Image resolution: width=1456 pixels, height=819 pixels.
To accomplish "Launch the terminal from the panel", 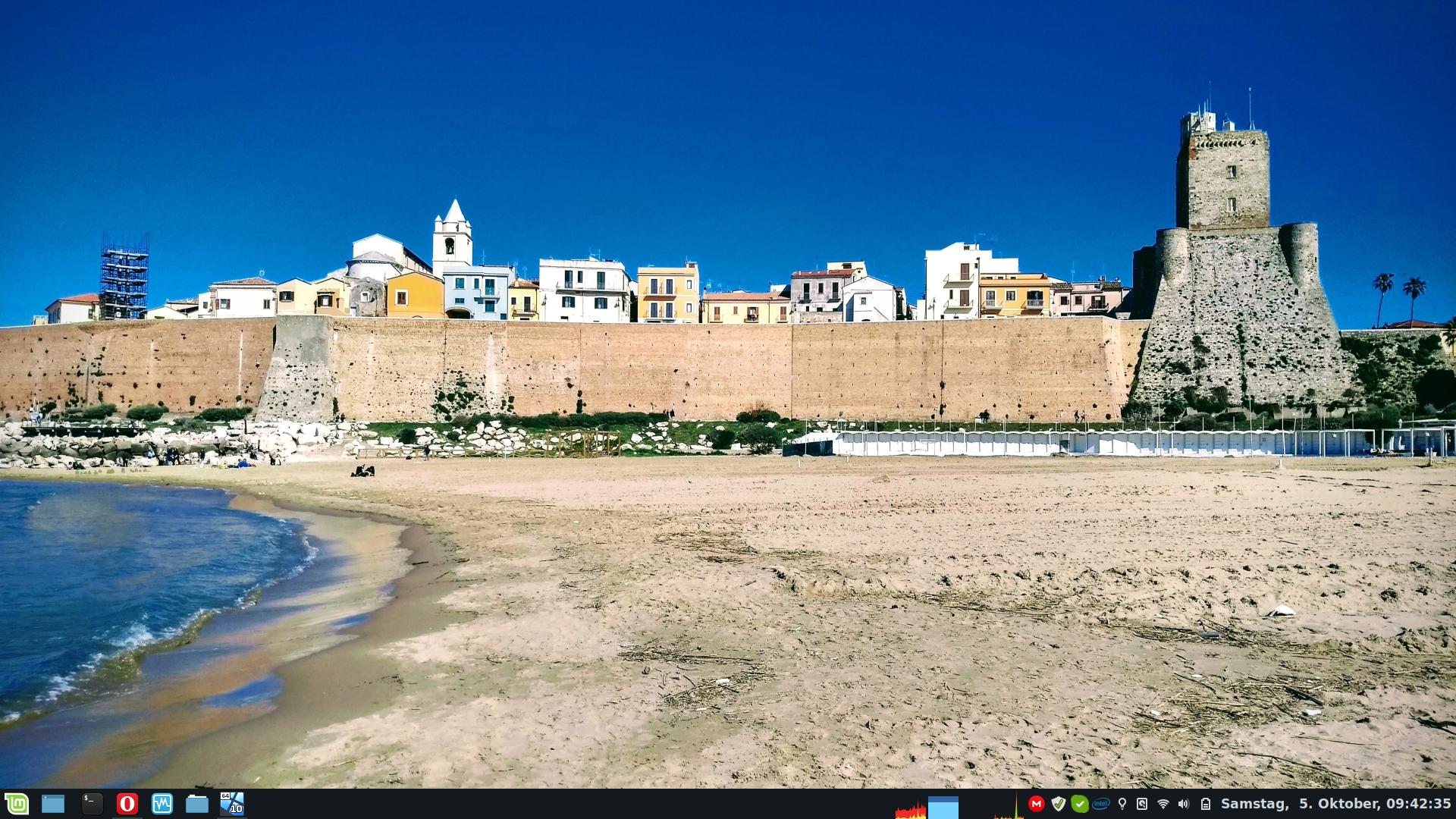I will (92, 804).
